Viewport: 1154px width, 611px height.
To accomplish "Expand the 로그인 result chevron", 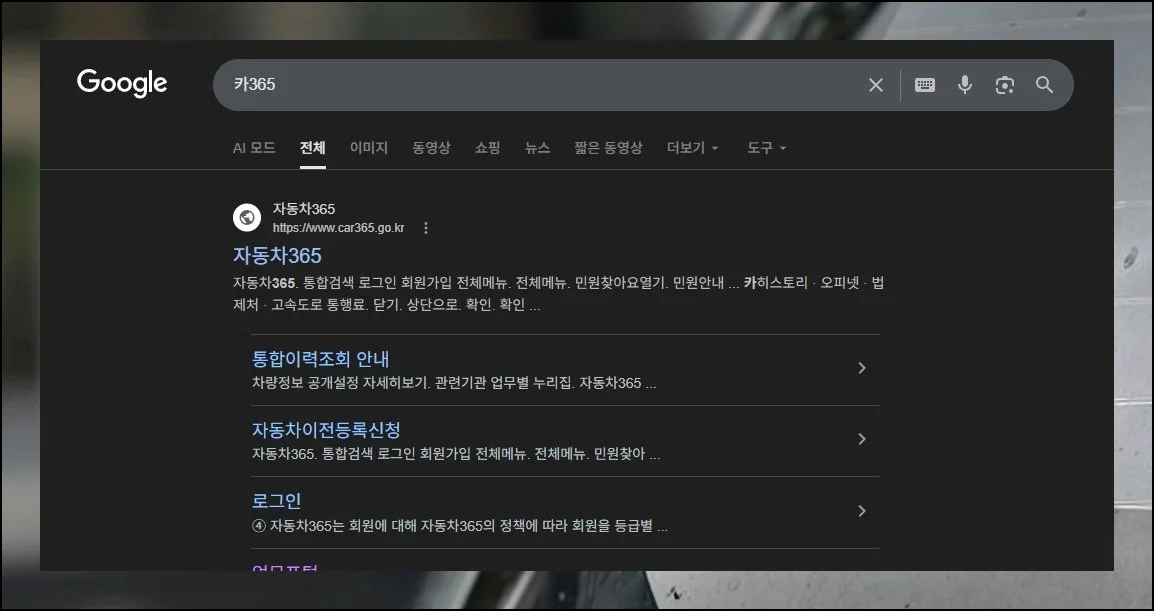I will (x=861, y=511).
